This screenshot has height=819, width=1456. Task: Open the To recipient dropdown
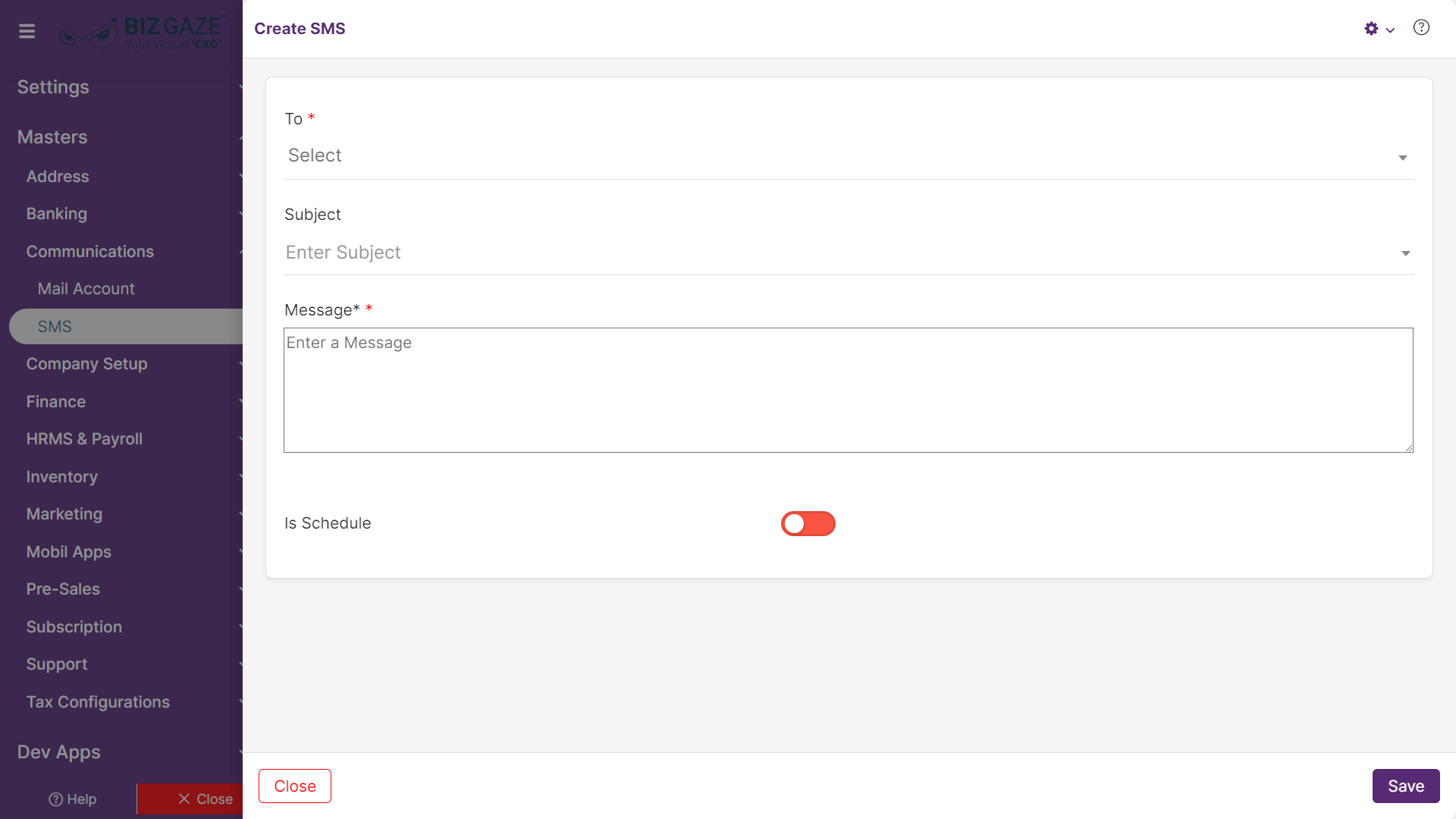pos(849,156)
